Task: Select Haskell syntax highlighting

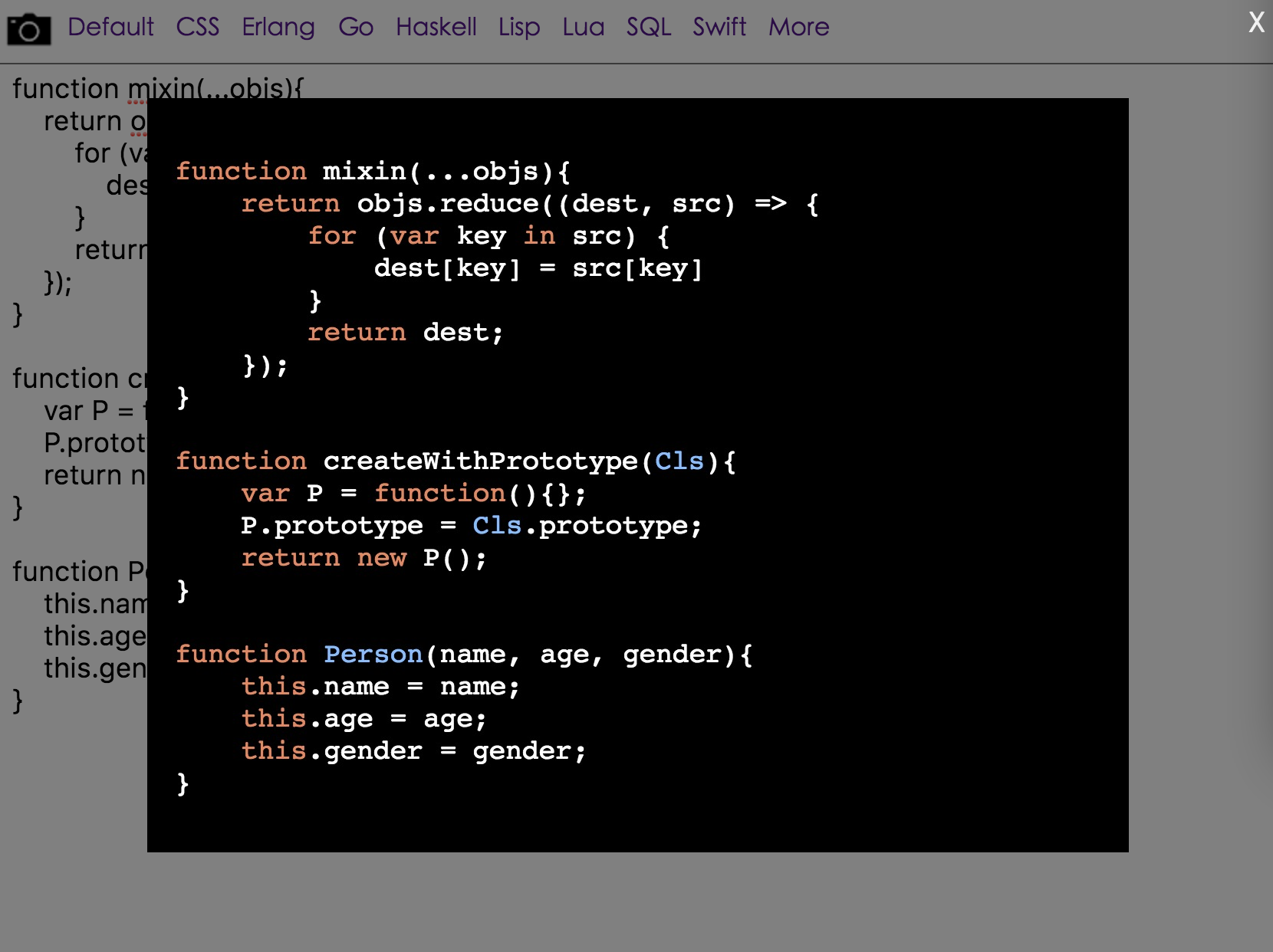Action: click(x=436, y=27)
